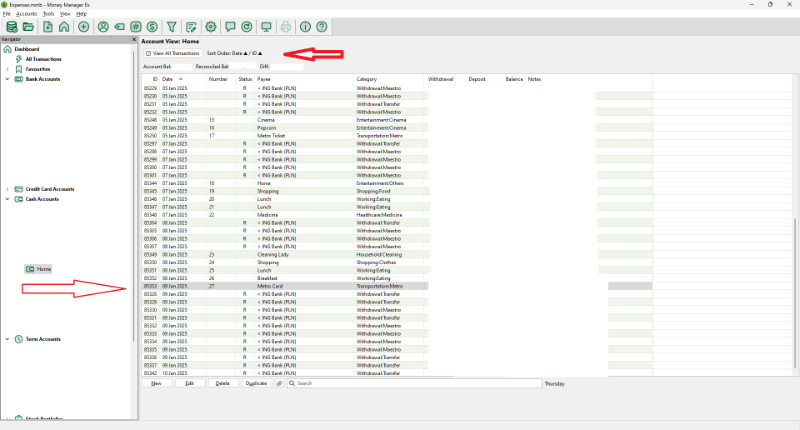Viewport: 800px width, 430px height.
Task: Click the New Database toolbar icon
Action: 11,27
